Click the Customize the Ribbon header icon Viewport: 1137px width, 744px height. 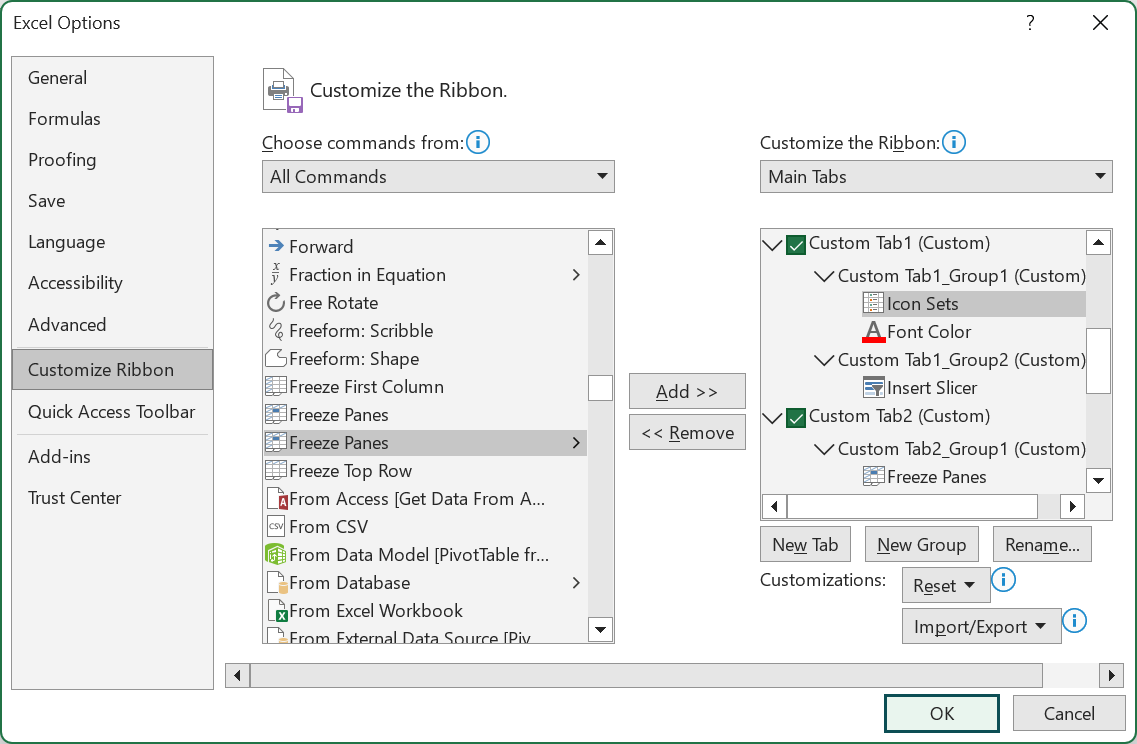283,91
